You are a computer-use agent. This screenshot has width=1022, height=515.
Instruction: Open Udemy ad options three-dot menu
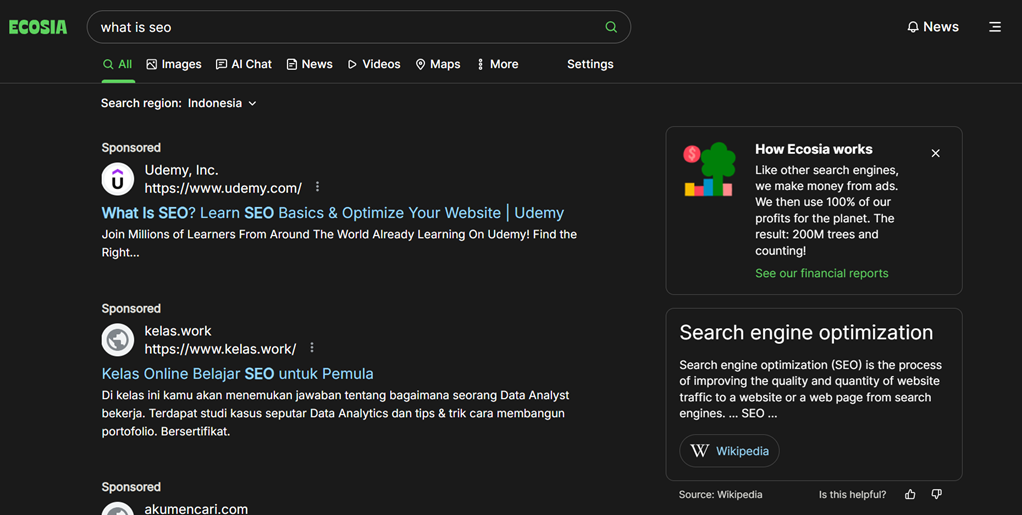point(317,186)
